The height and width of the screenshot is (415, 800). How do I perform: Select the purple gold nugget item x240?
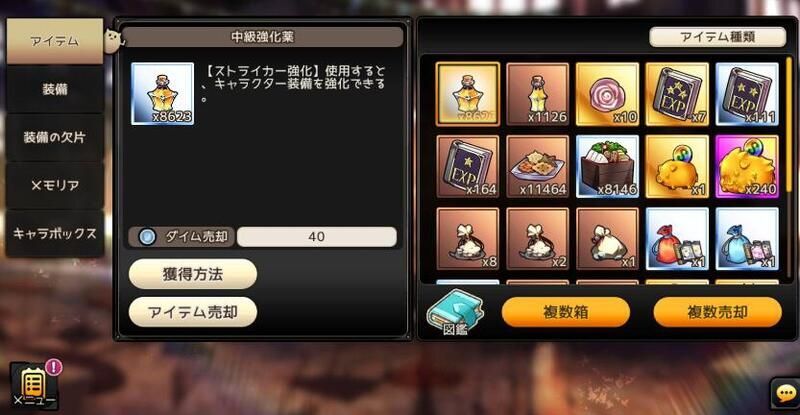coord(747,166)
